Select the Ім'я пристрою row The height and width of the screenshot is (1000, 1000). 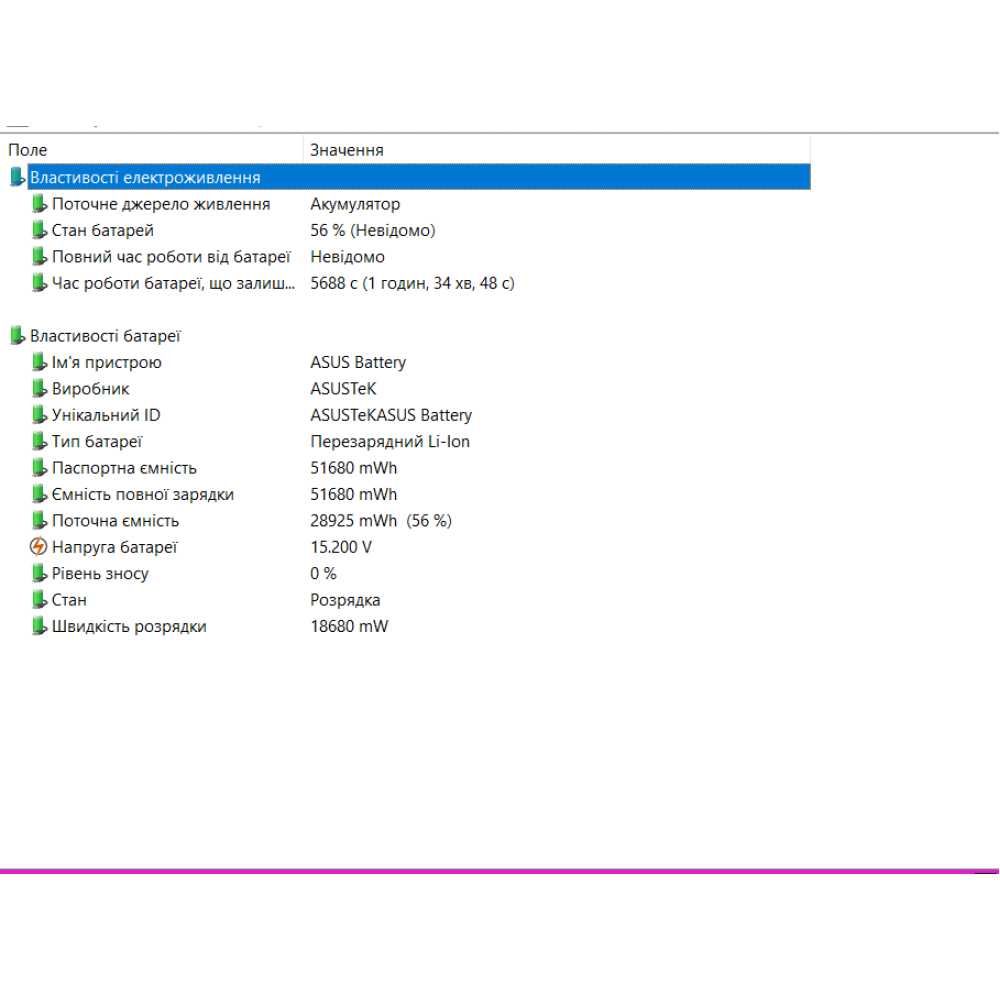pyautogui.click(x=106, y=362)
